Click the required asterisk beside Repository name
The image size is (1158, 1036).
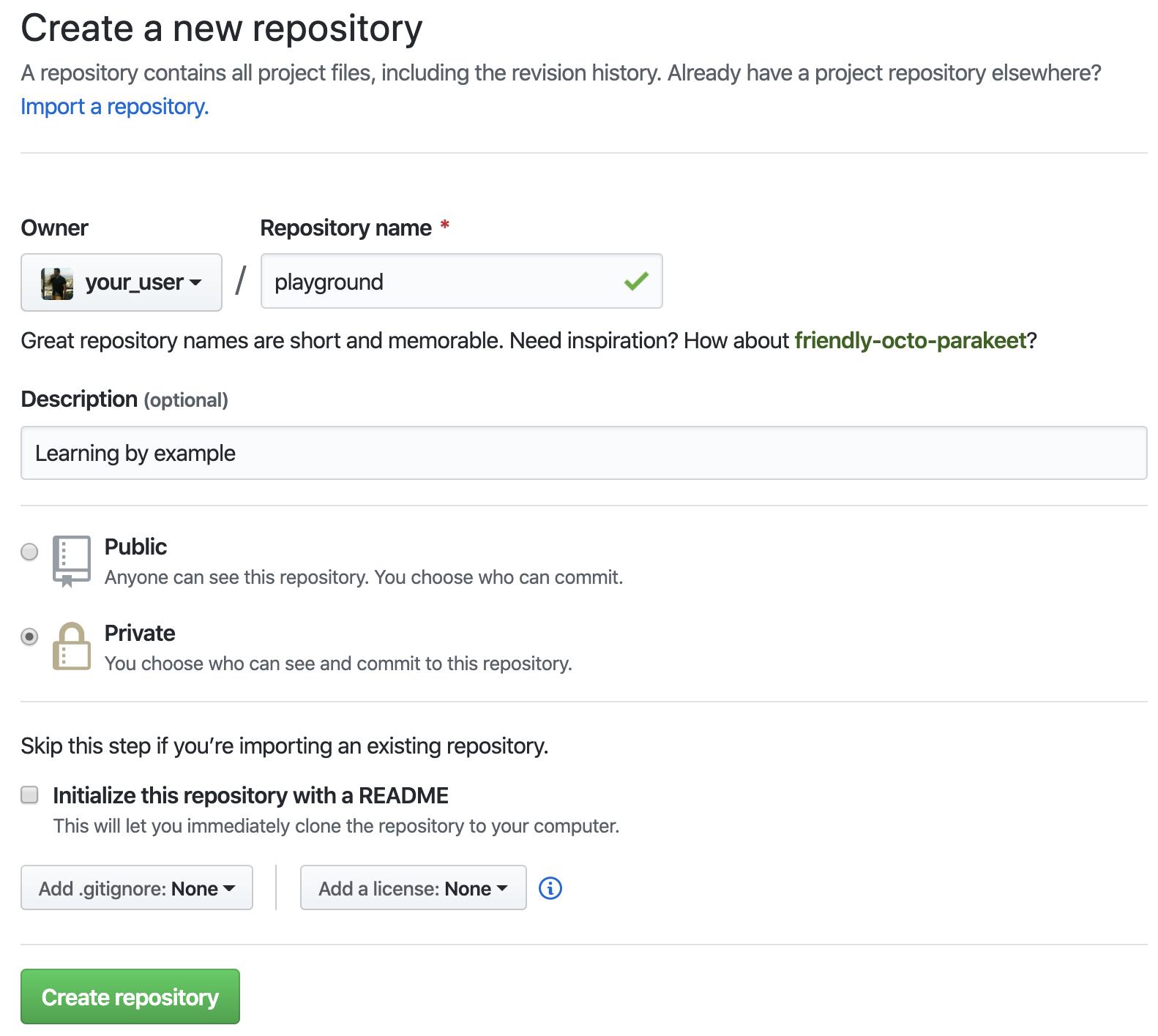click(444, 227)
